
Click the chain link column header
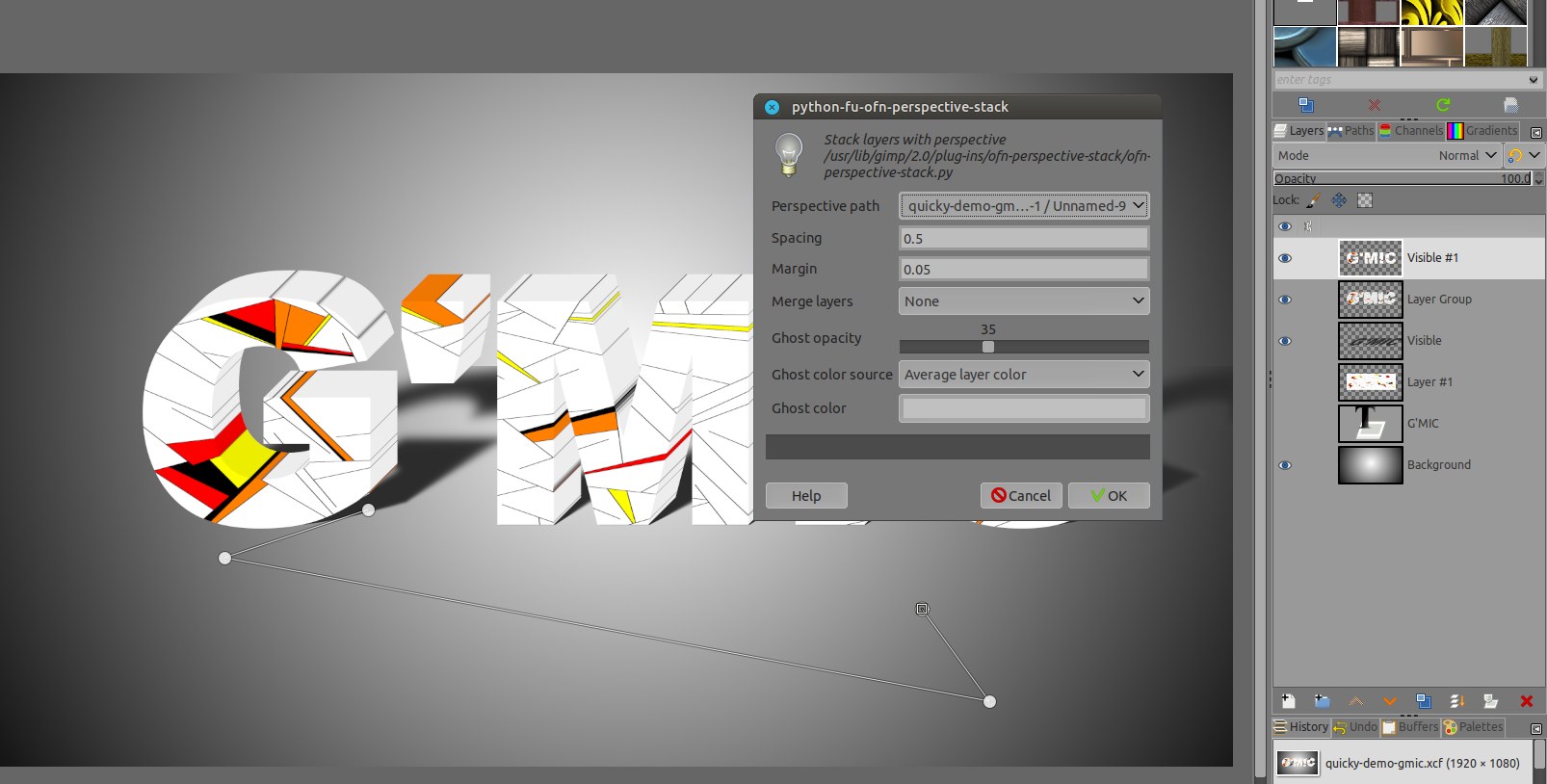pos(1307,226)
